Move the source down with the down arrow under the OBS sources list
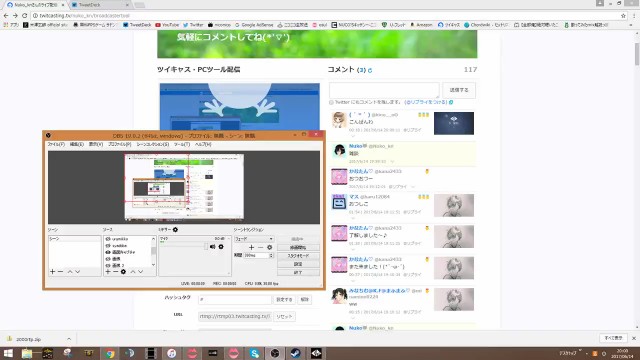This screenshot has height=360, width=640. coord(140,271)
